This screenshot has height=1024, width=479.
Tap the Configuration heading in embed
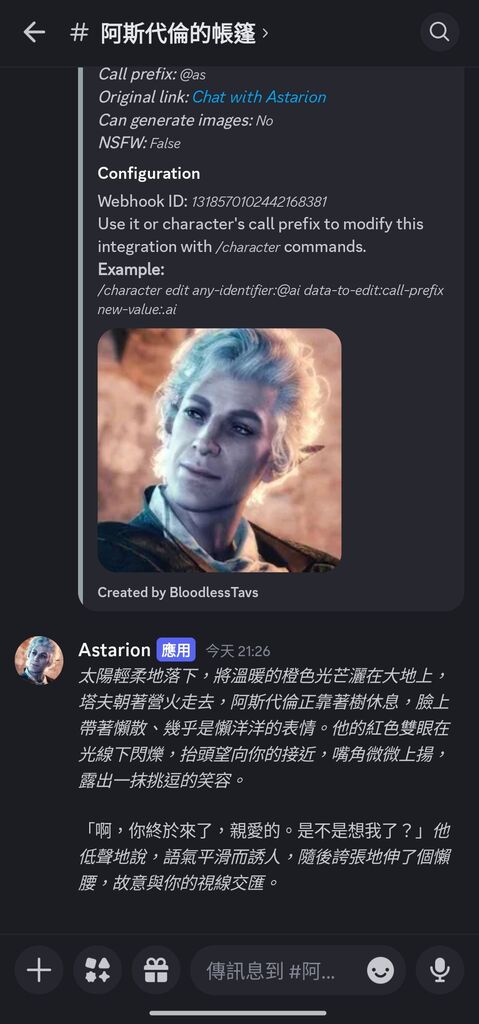coord(149,173)
